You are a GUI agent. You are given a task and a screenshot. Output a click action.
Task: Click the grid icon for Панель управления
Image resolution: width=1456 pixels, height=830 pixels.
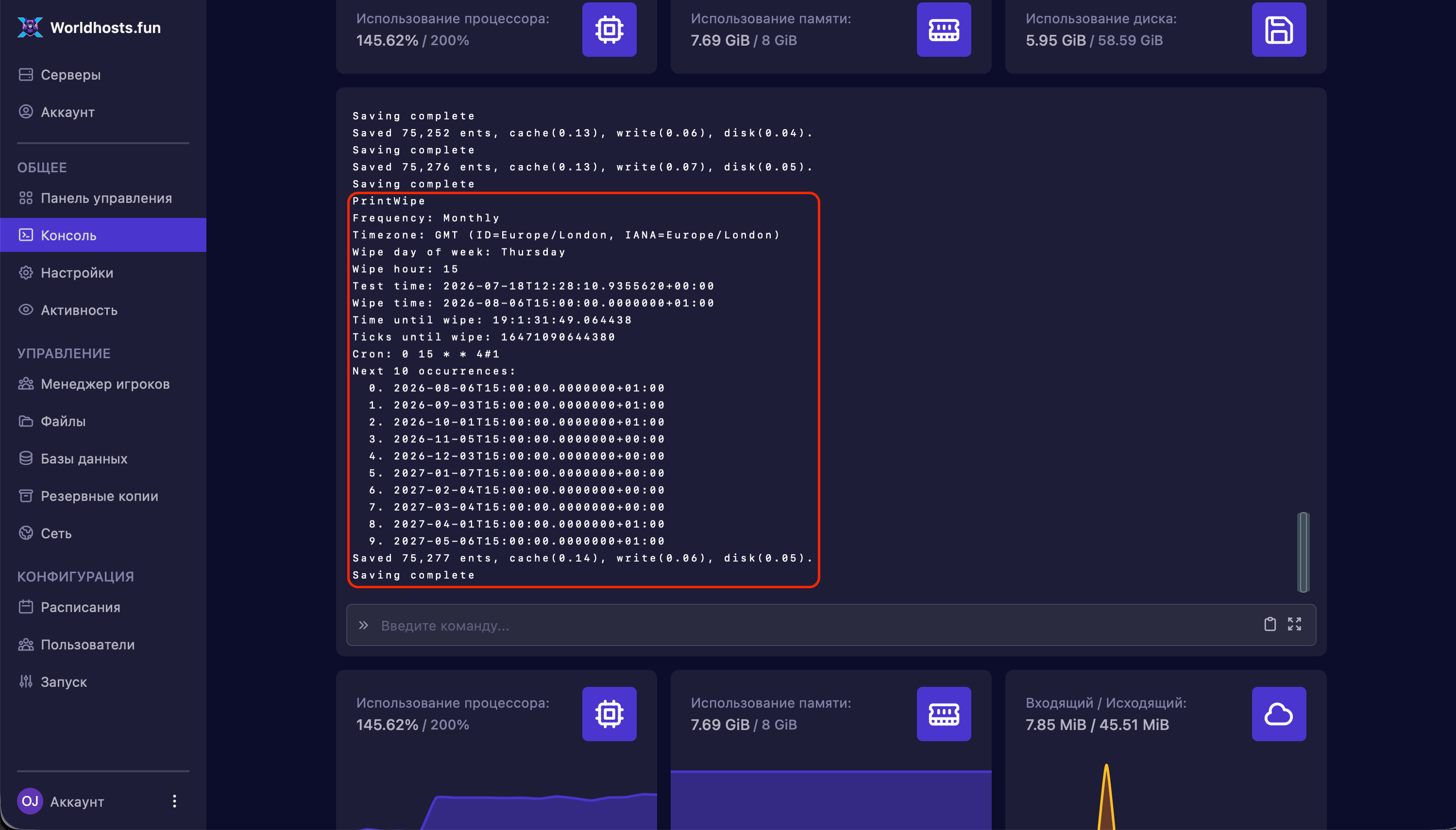pyautogui.click(x=26, y=198)
